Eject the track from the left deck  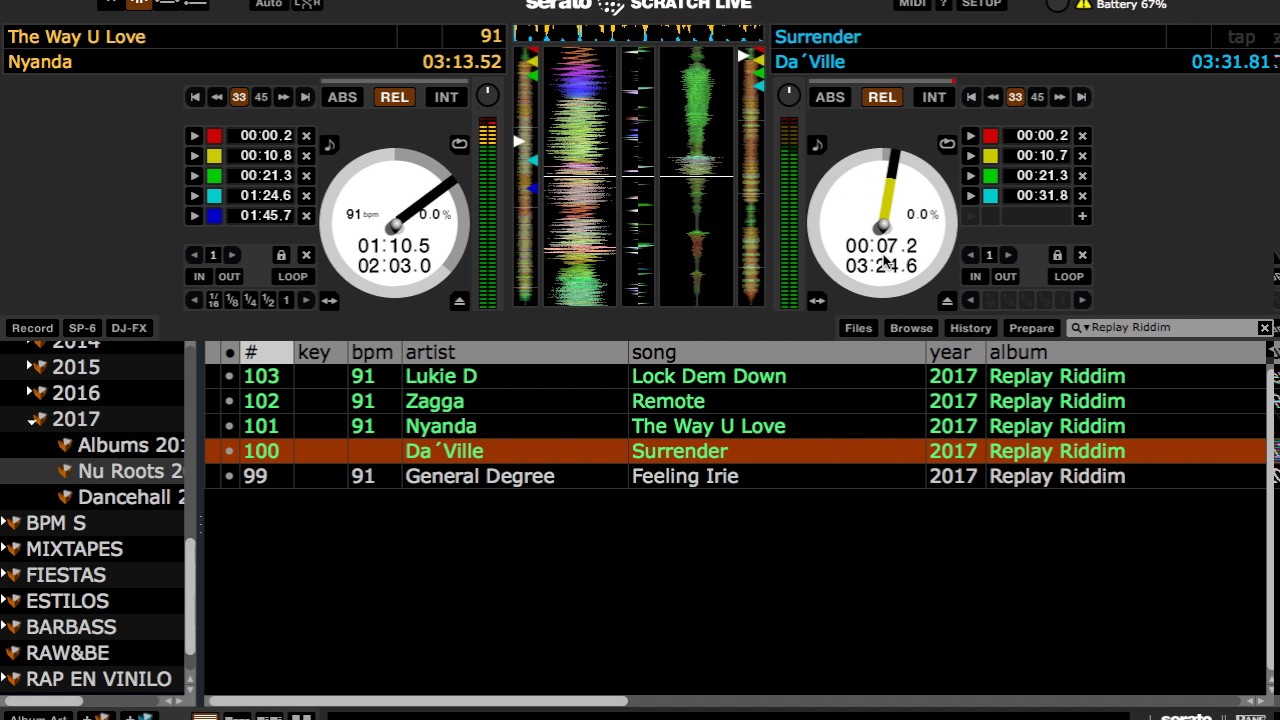point(459,300)
